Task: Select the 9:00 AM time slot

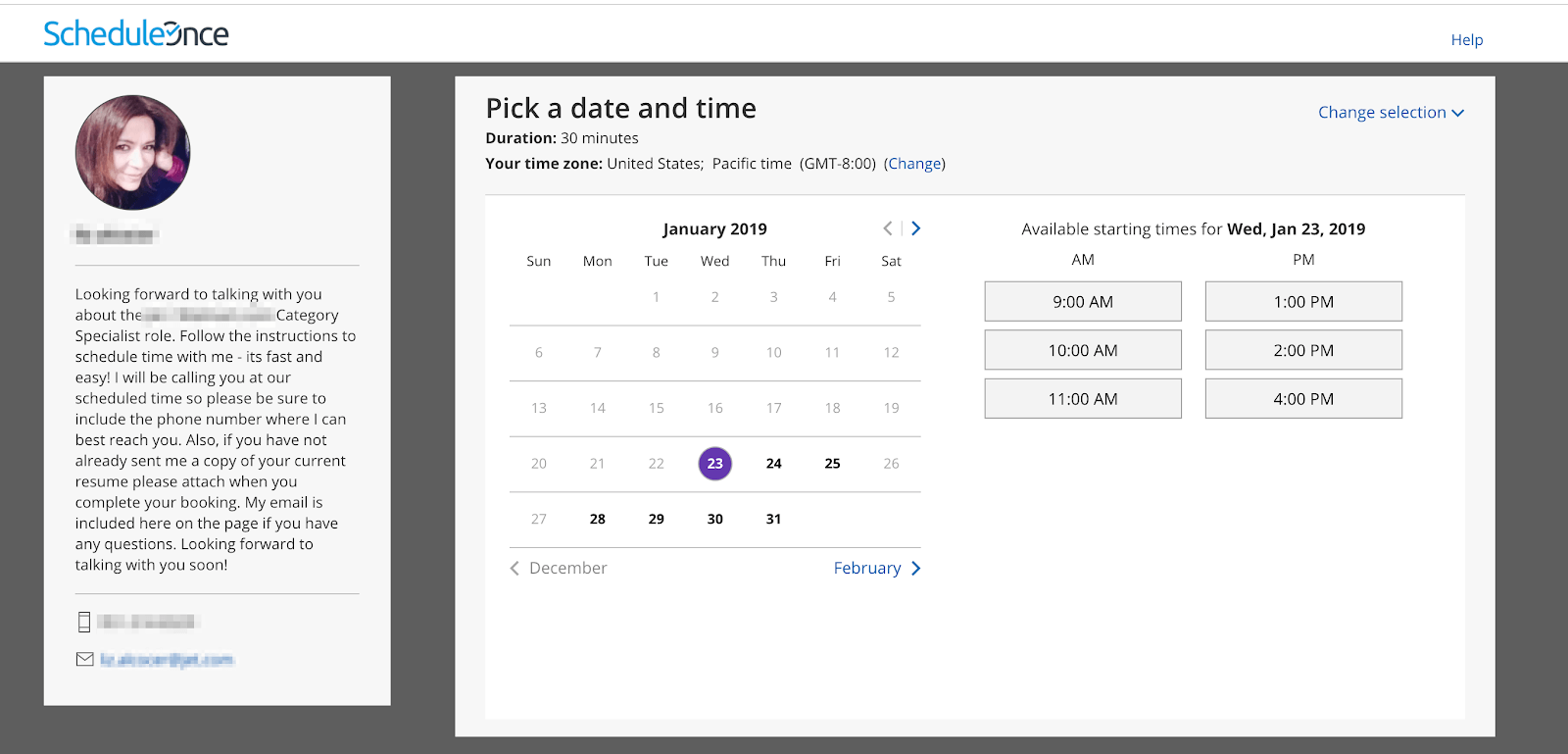Action: coord(1082,302)
